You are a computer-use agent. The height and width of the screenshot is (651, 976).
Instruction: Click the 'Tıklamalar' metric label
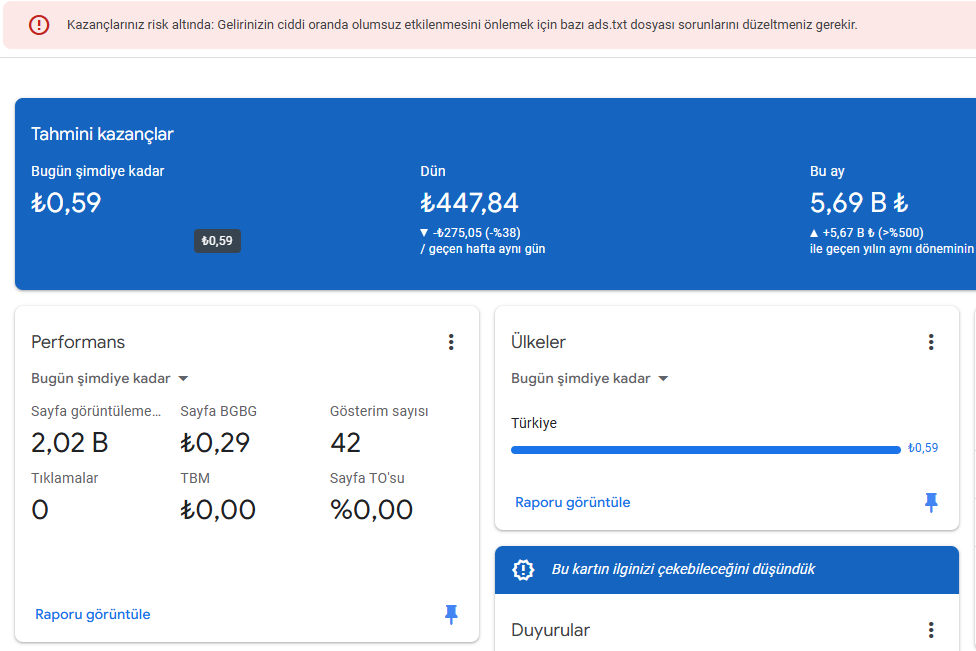pyautogui.click(x=65, y=479)
